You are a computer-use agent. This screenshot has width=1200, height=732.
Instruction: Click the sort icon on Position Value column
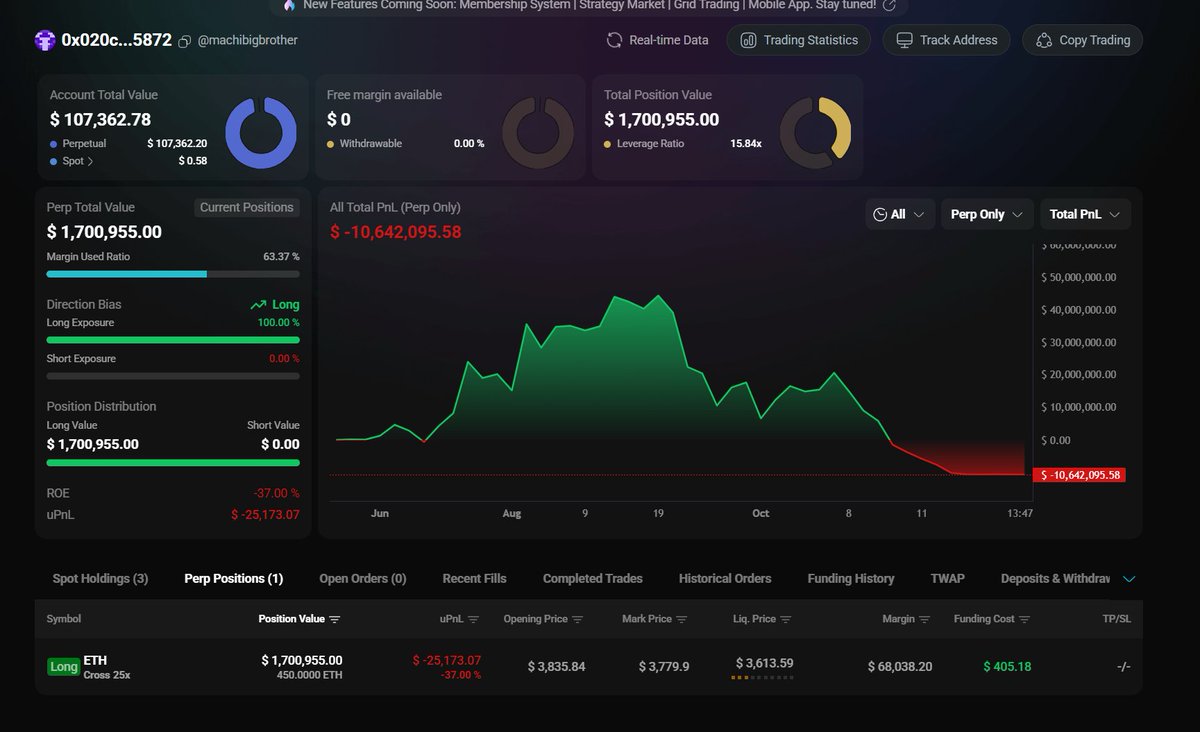tap(337, 619)
